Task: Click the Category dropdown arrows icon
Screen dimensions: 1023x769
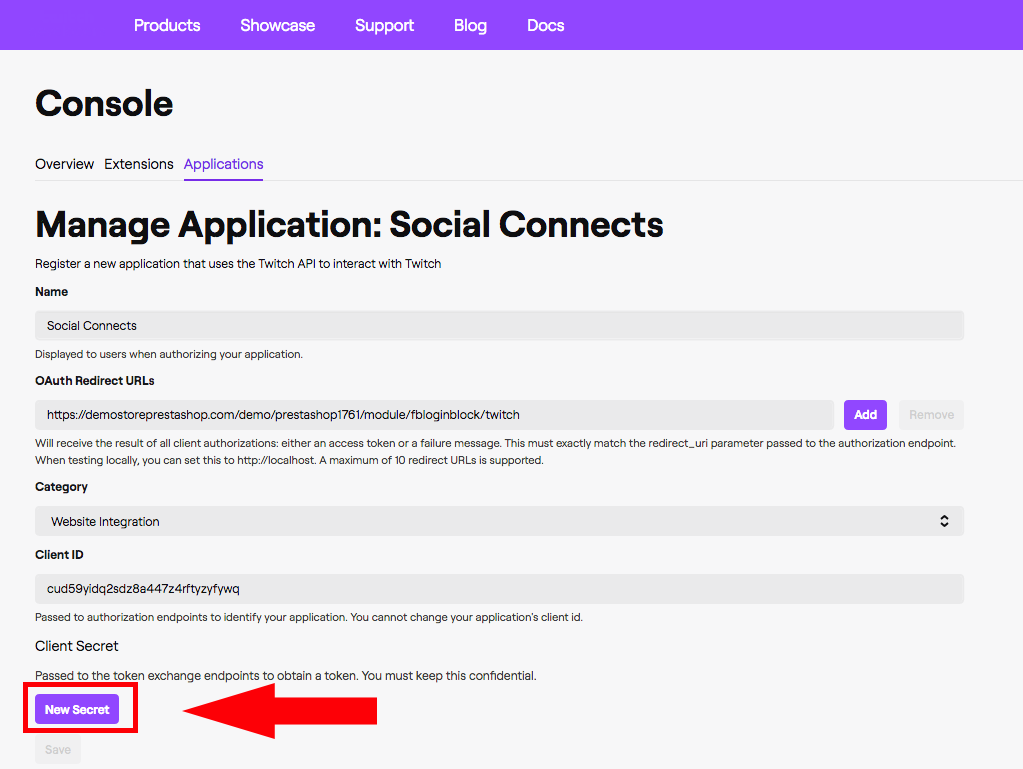Action: [944, 521]
